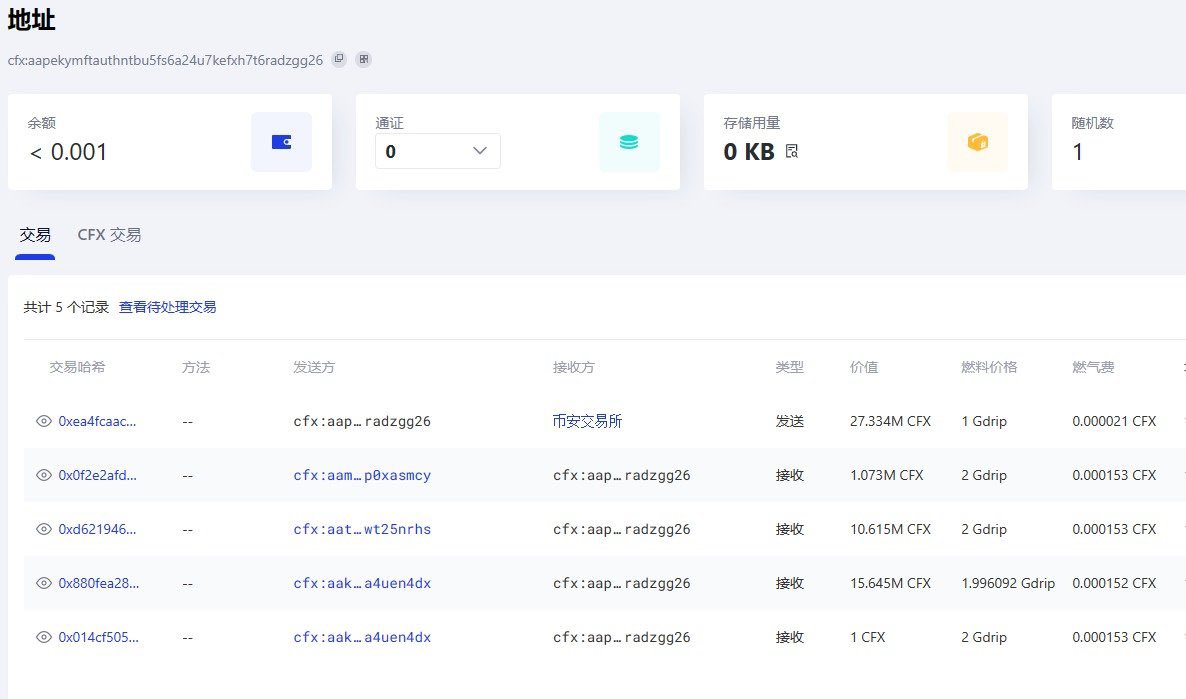This screenshot has width=1186, height=699.
Task: Click the 随机数 nonce card label
Action: 1092,123
